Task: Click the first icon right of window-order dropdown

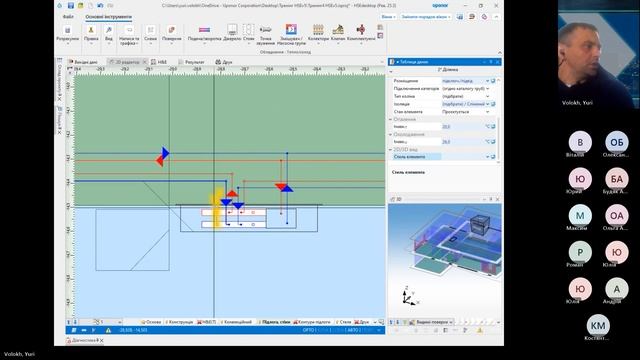Action: click(460, 17)
